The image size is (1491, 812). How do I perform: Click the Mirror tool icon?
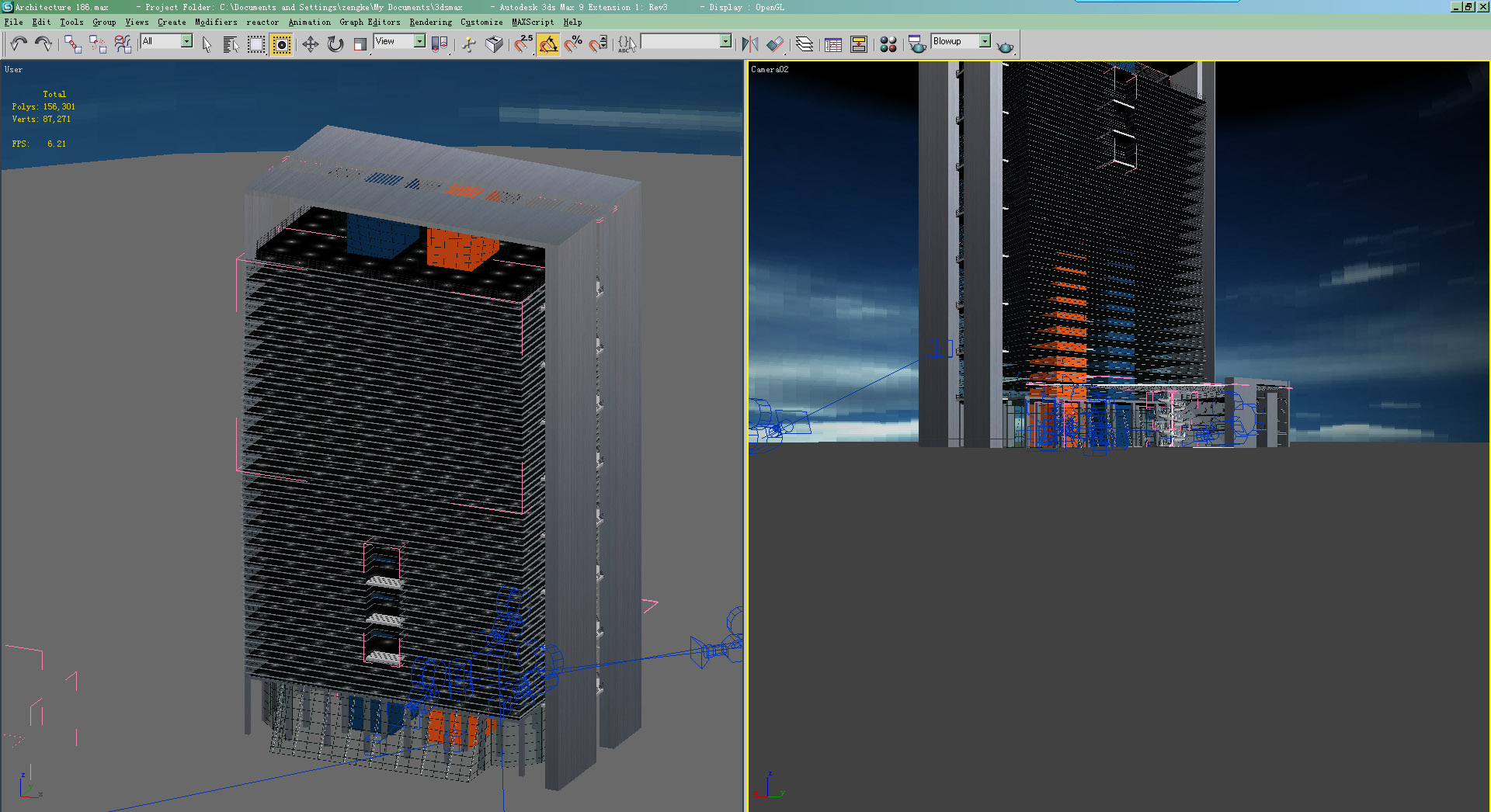click(x=749, y=43)
